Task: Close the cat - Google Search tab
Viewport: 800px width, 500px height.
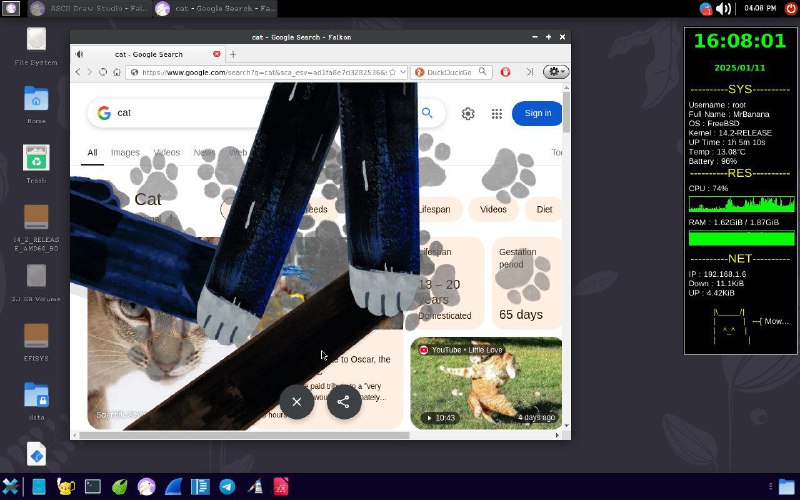Action: (216, 54)
